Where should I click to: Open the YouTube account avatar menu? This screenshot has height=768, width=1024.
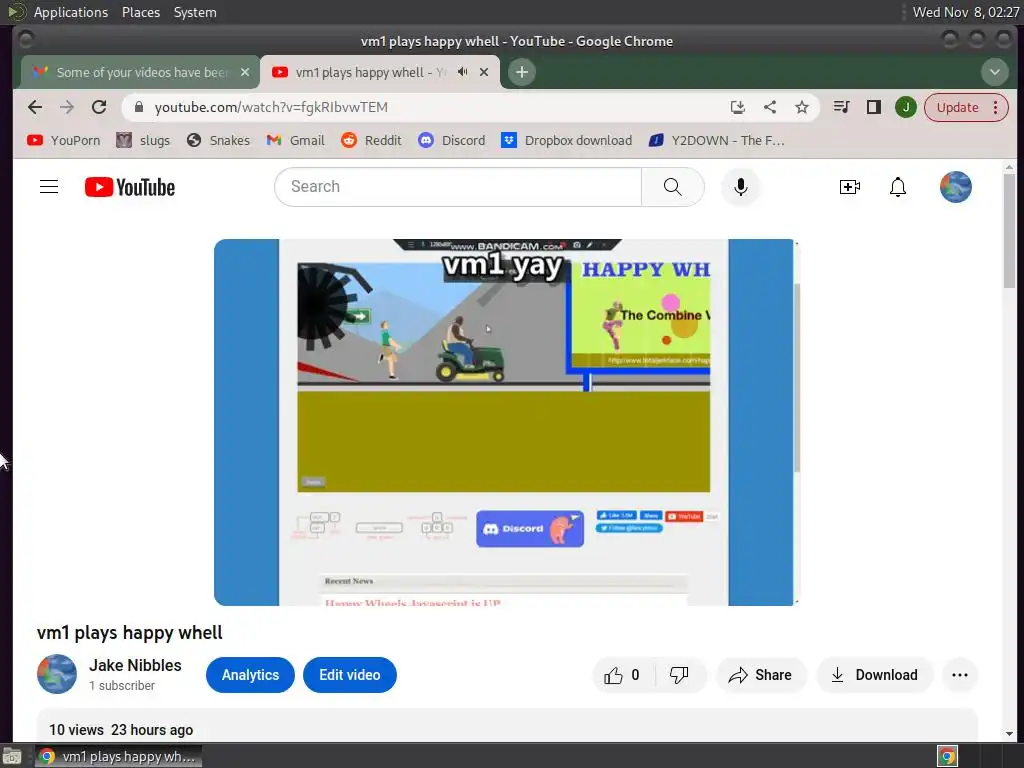(x=955, y=187)
